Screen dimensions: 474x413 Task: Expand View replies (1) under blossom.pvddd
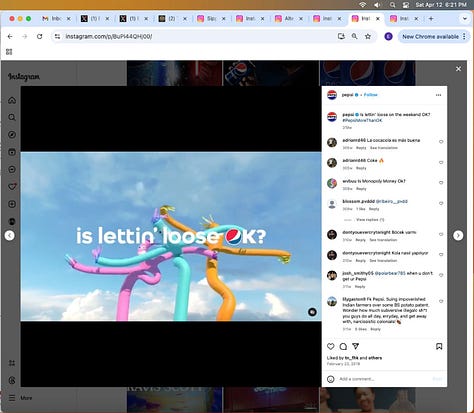[x=370, y=220]
